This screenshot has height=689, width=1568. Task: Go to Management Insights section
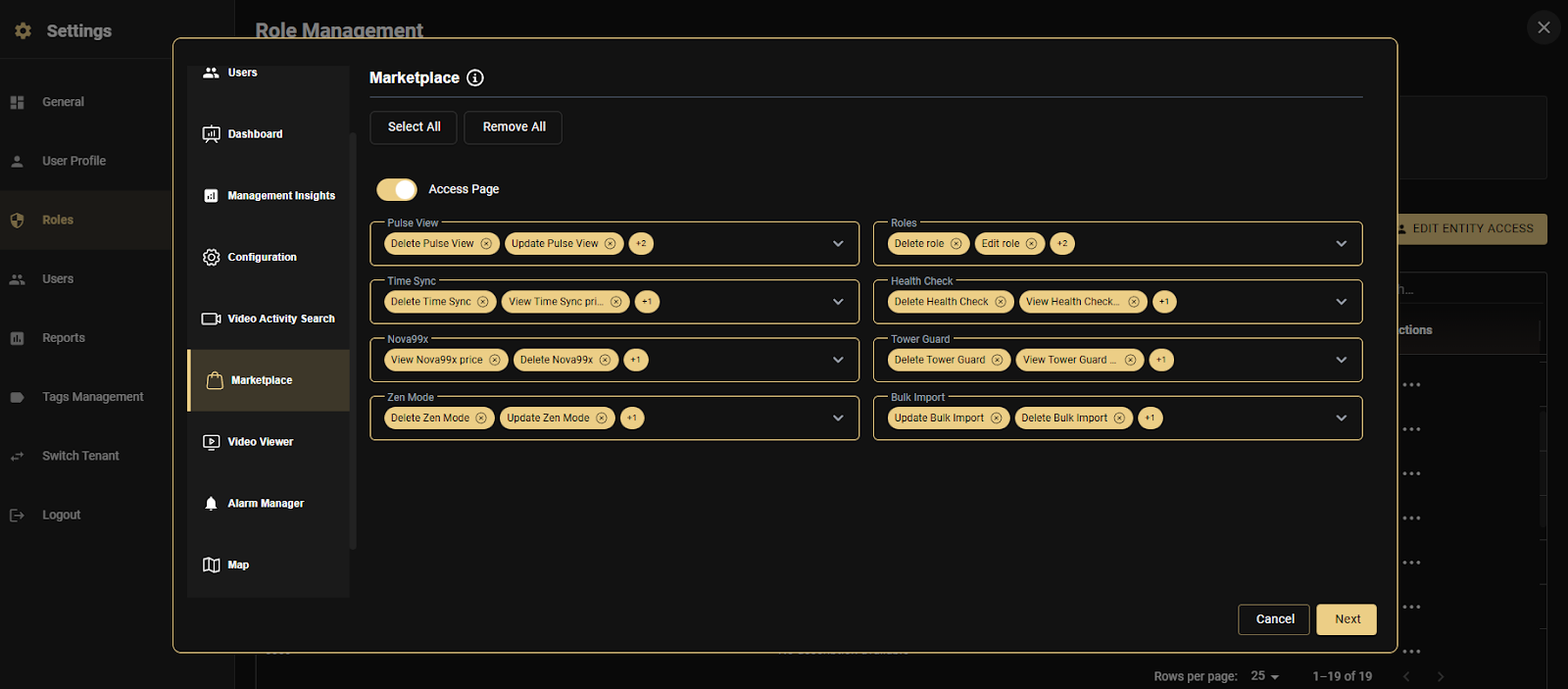[x=280, y=196]
